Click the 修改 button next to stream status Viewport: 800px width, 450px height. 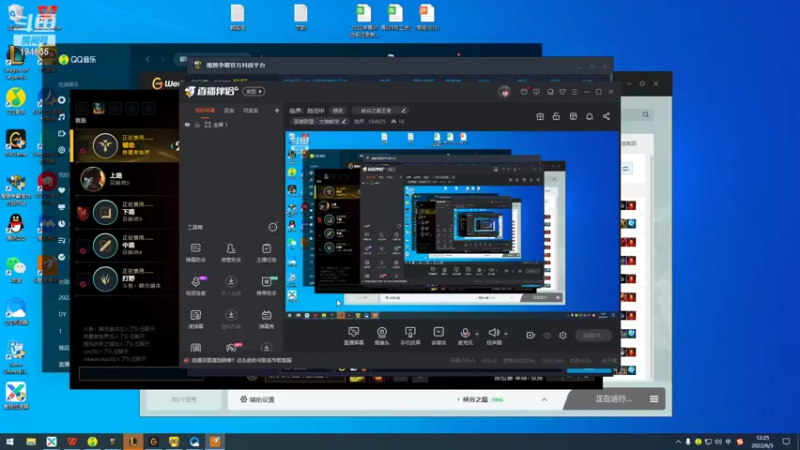tap(338, 110)
